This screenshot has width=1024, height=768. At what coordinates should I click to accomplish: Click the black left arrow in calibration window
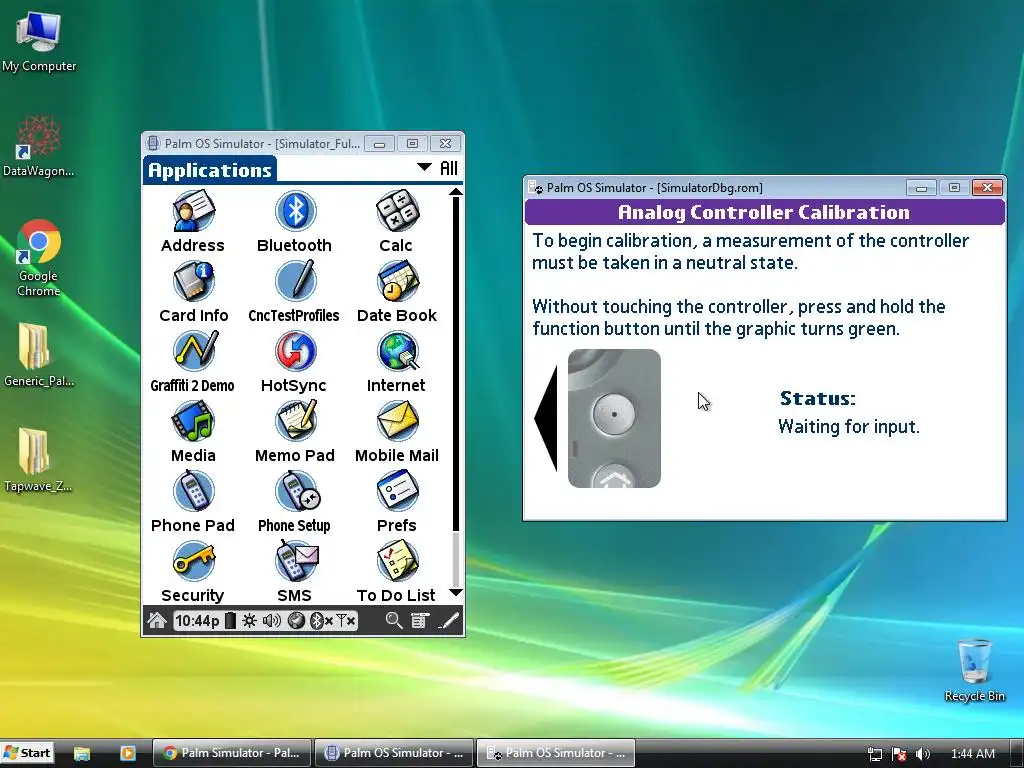[x=546, y=418]
